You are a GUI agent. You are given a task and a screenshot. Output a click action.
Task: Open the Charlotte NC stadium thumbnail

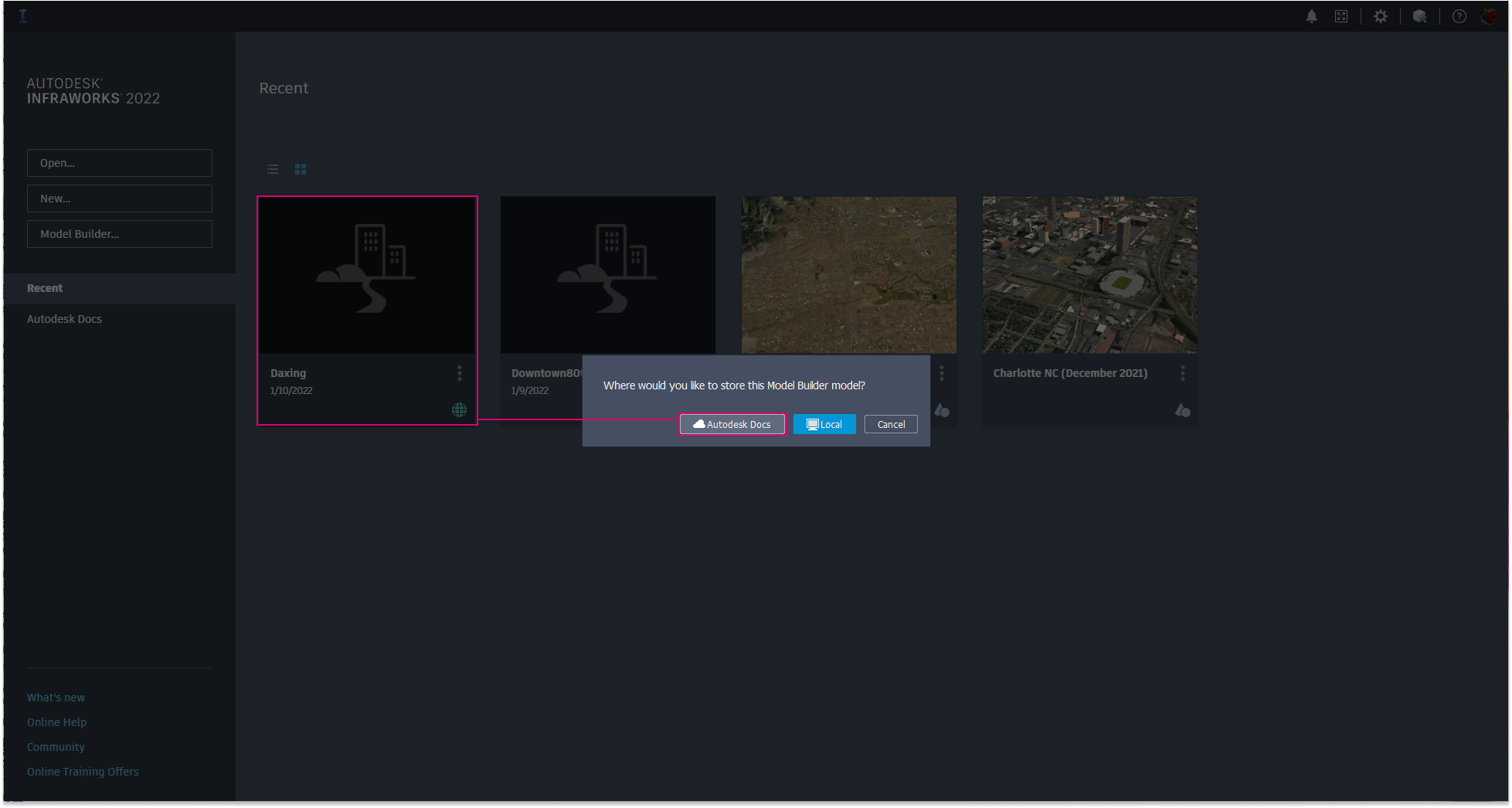pyautogui.click(x=1090, y=275)
